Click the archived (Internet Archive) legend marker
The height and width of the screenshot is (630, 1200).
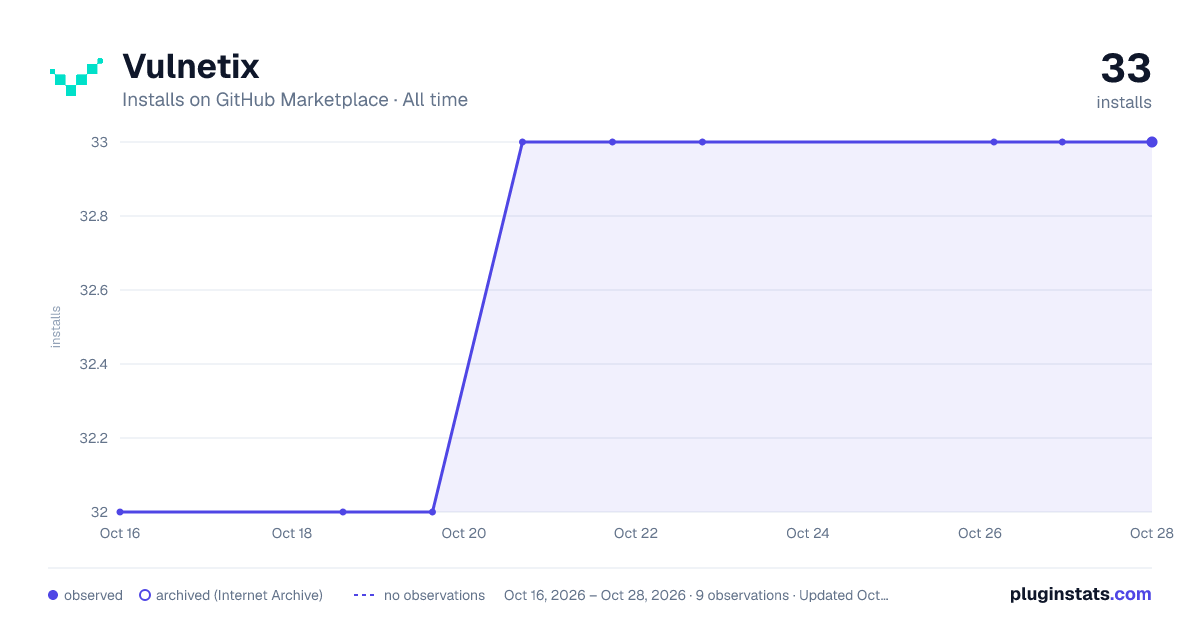[x=145, y=595]
